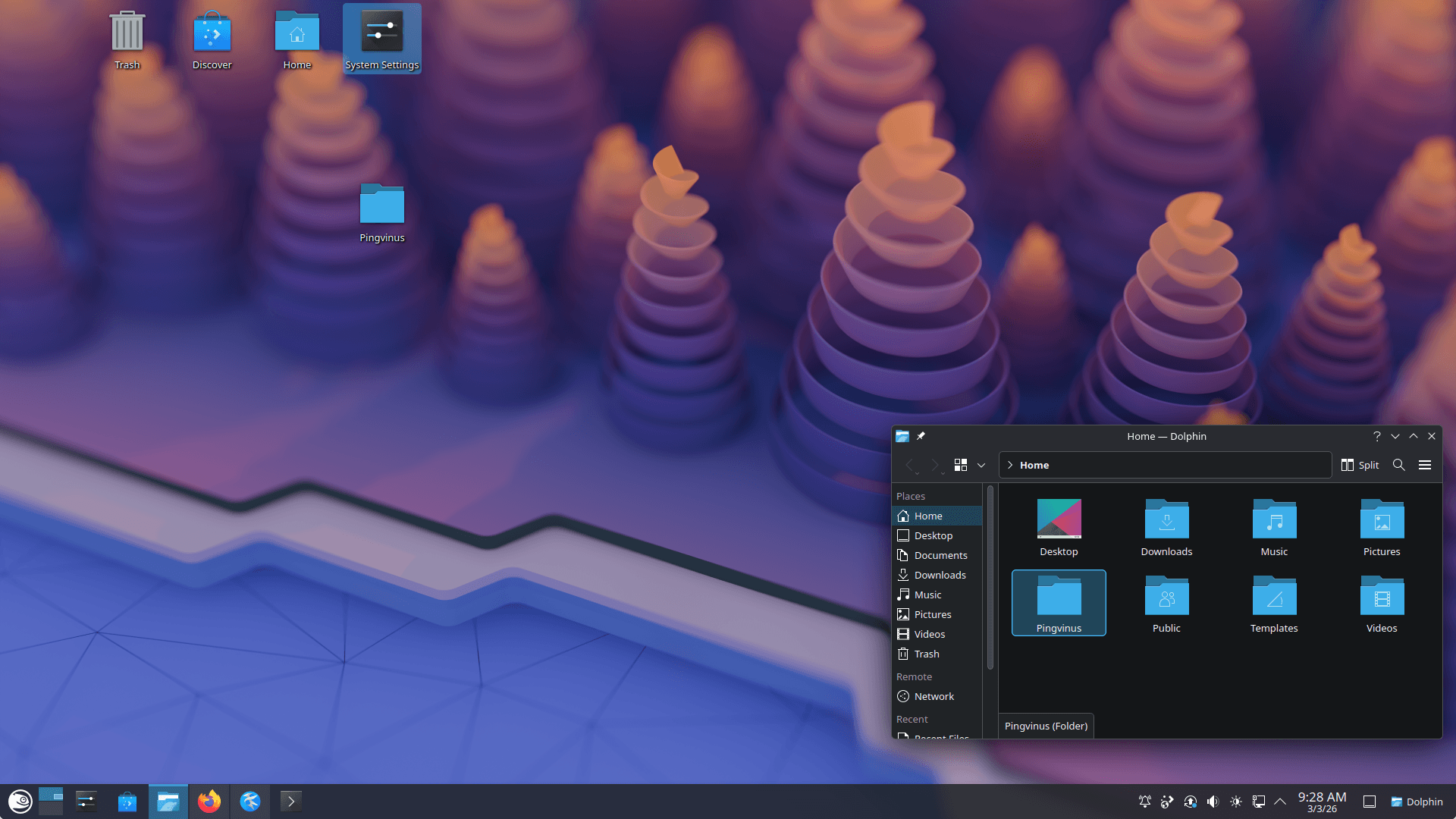Viewport: 1456px width, 819px height.
Task: Click the breadcrumb chevron before Home
Action: coord(1010,465)
